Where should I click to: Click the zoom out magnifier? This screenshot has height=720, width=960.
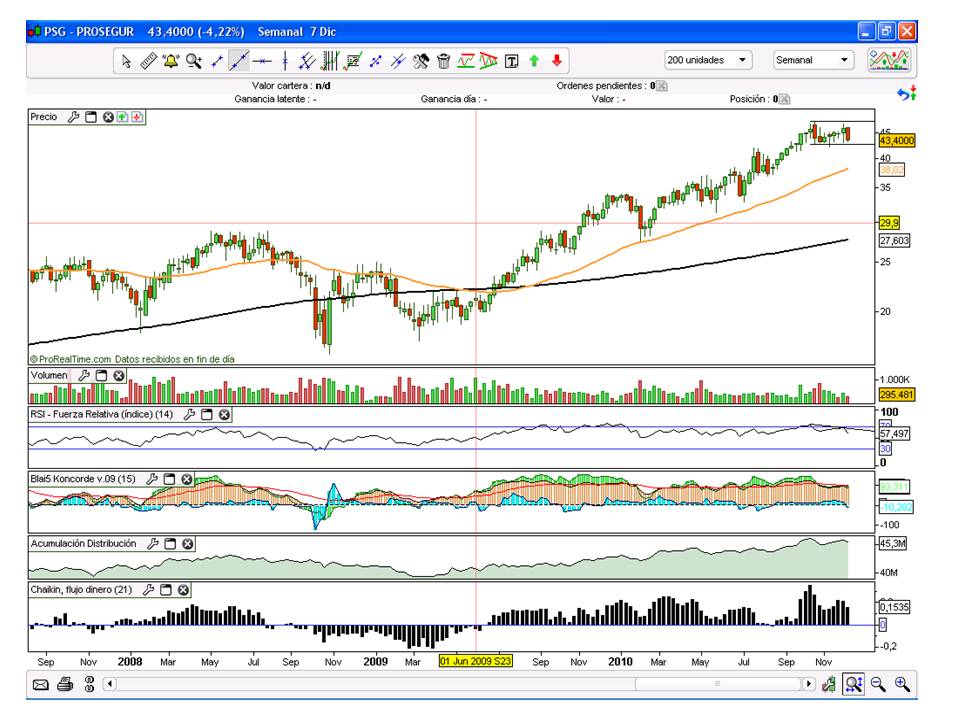878,684
